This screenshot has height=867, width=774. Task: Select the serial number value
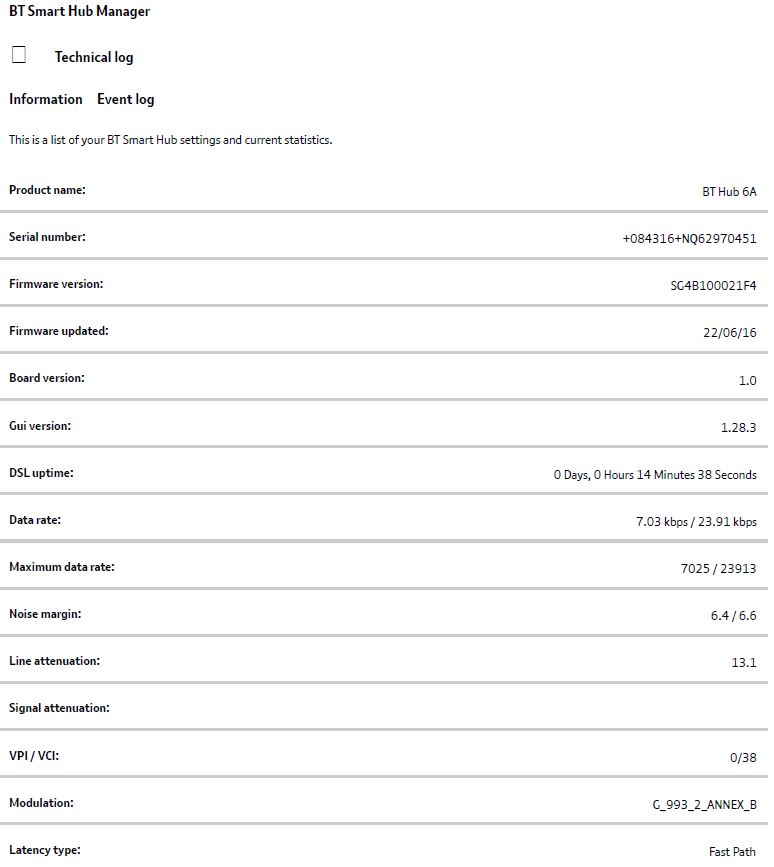pos(689,239)
